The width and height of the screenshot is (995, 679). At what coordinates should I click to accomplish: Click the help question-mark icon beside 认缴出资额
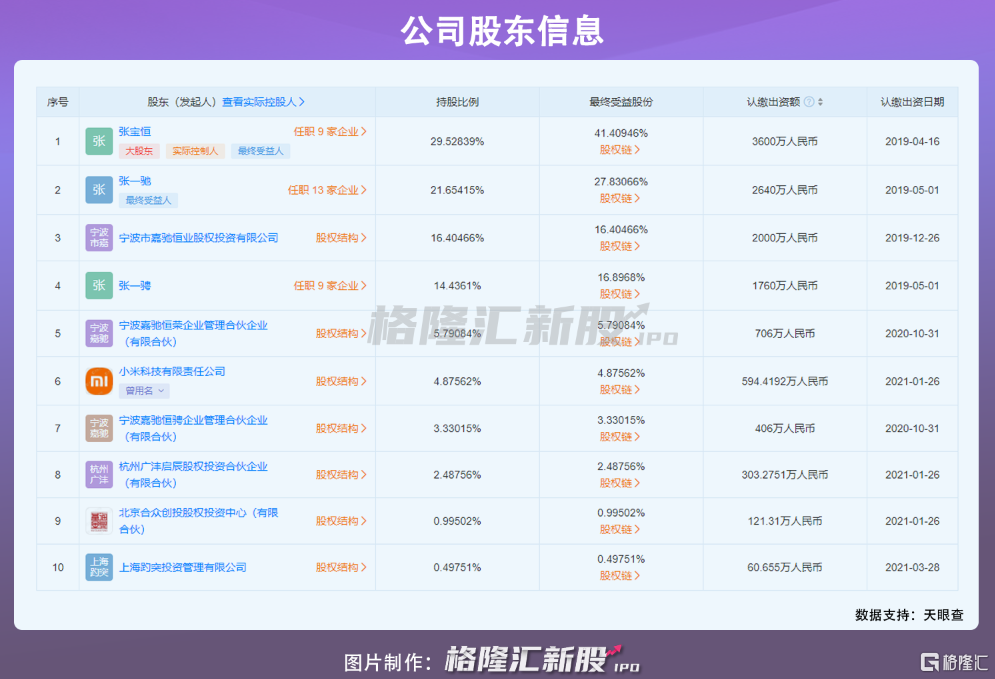coord(808,102)
